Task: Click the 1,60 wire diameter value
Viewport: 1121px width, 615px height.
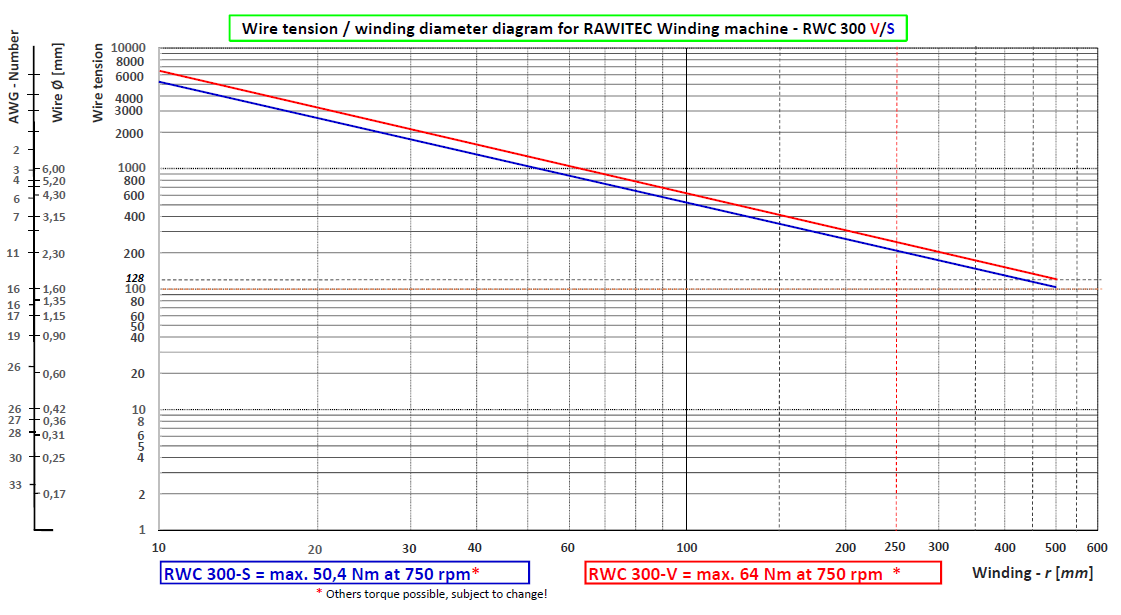Action: pos(54,290)
